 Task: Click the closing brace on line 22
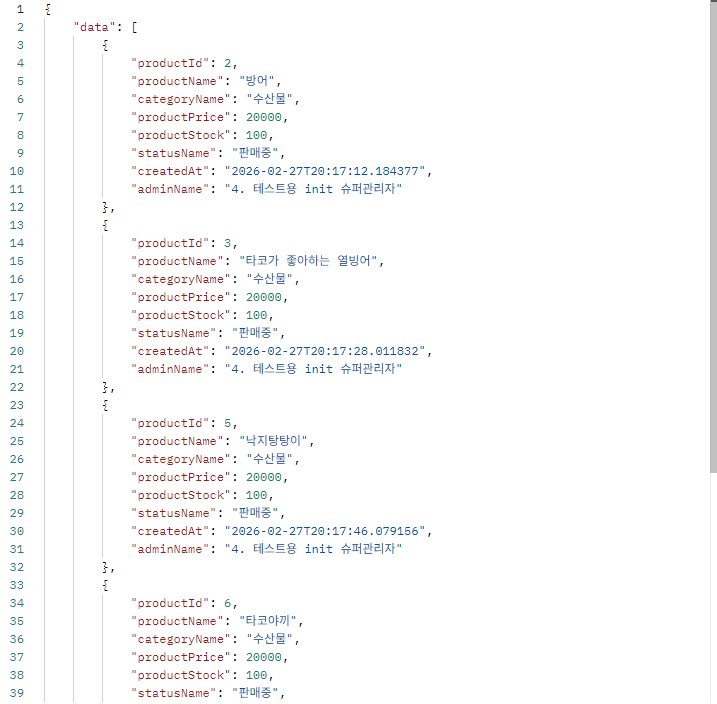106,387
